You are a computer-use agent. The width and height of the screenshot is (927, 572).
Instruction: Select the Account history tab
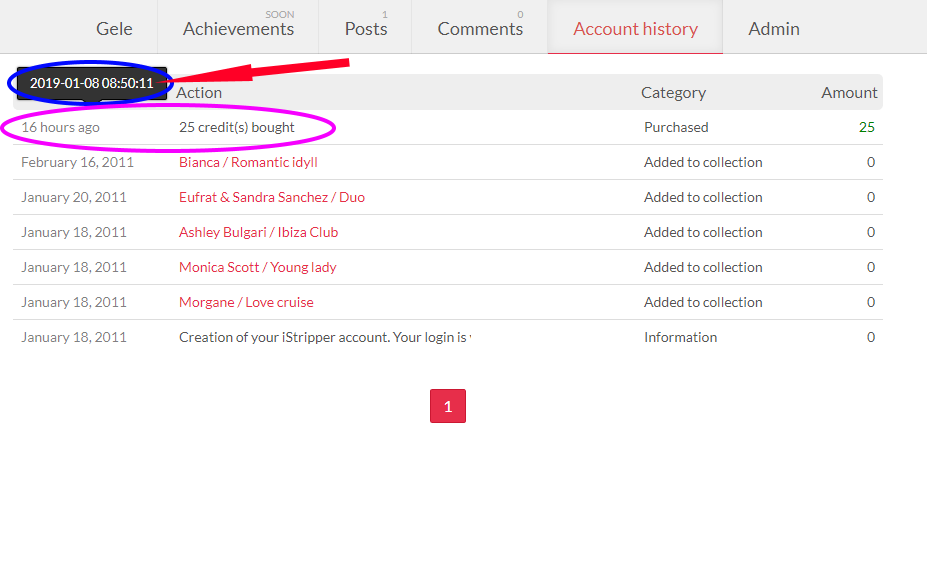[635, 28]
